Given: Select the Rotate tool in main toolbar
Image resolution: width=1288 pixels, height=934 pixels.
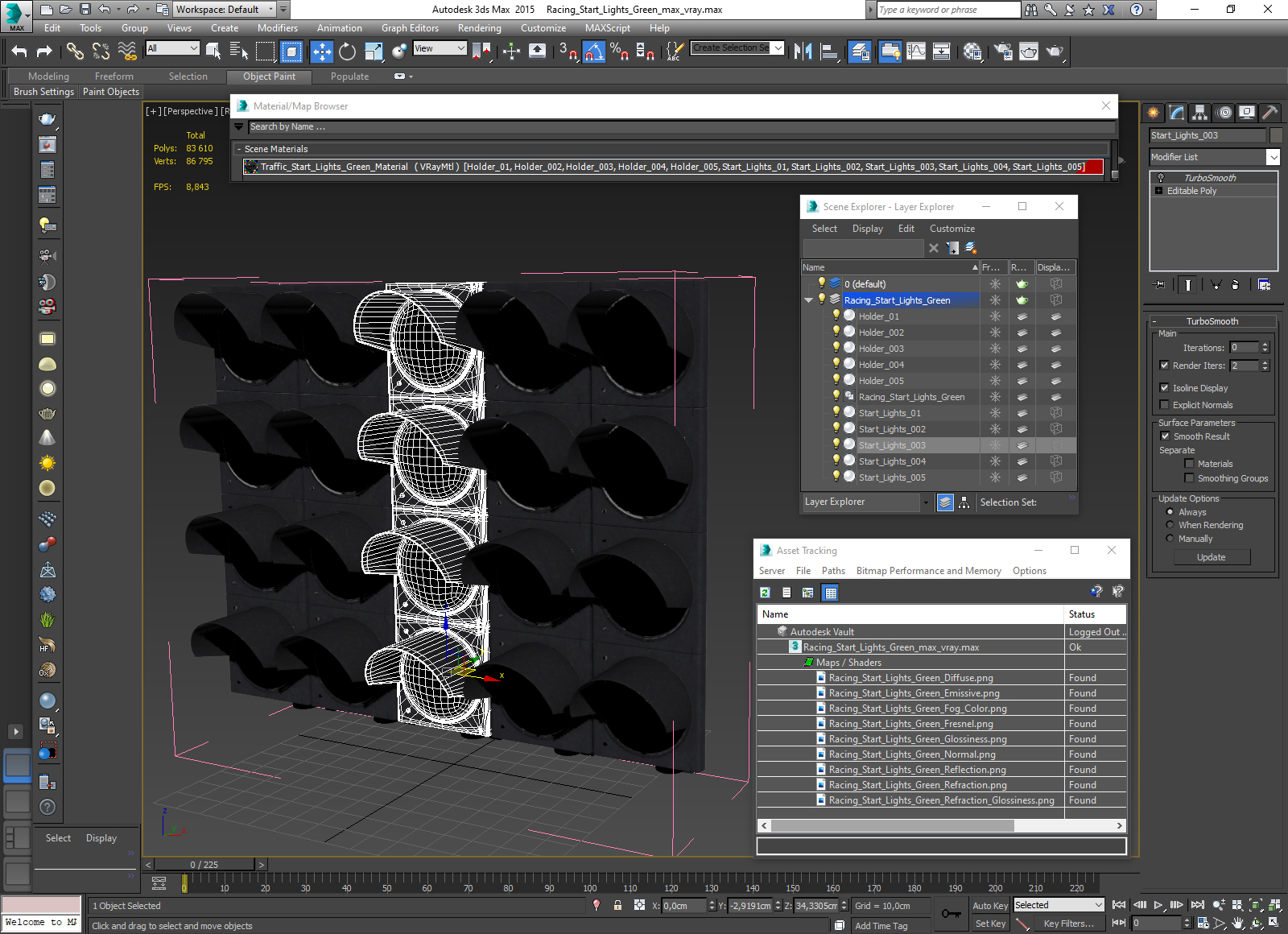Looking at the screenshot, I should click(347, 52).
